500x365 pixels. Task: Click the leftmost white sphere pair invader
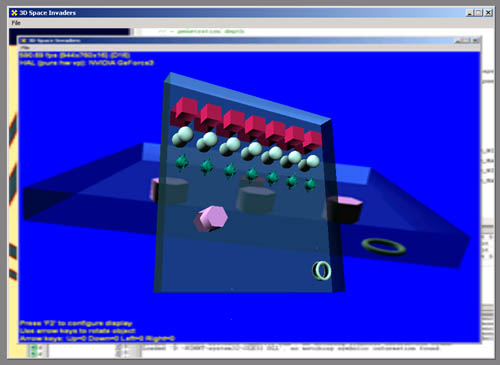click(x=182, y=137)
